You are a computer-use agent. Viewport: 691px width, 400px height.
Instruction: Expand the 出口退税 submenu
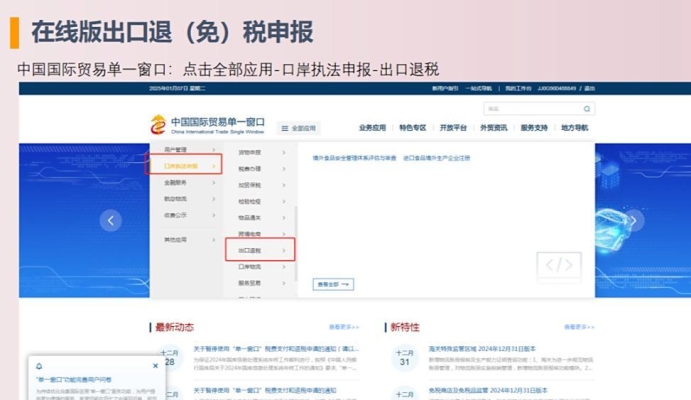click(259, 249)
